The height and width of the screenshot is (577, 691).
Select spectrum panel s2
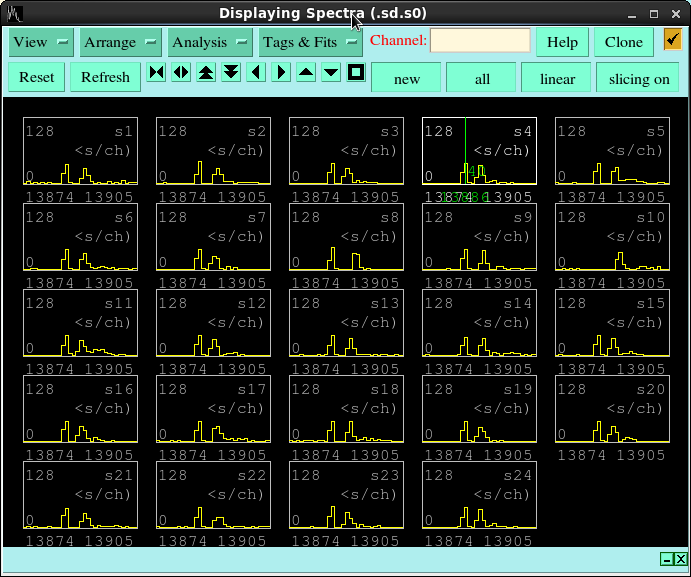coord(214,151)
